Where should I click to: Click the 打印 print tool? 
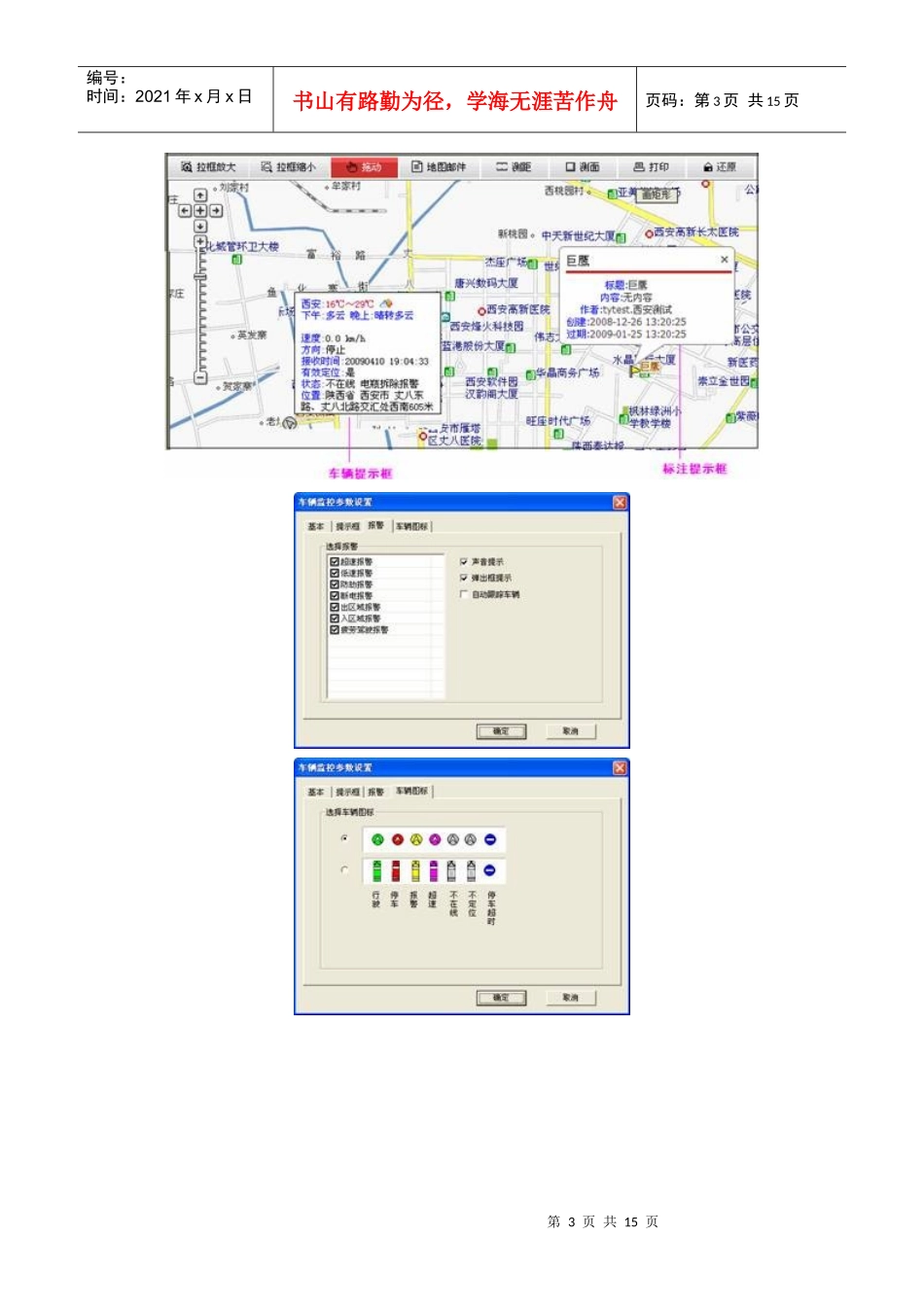pos(652,167)
